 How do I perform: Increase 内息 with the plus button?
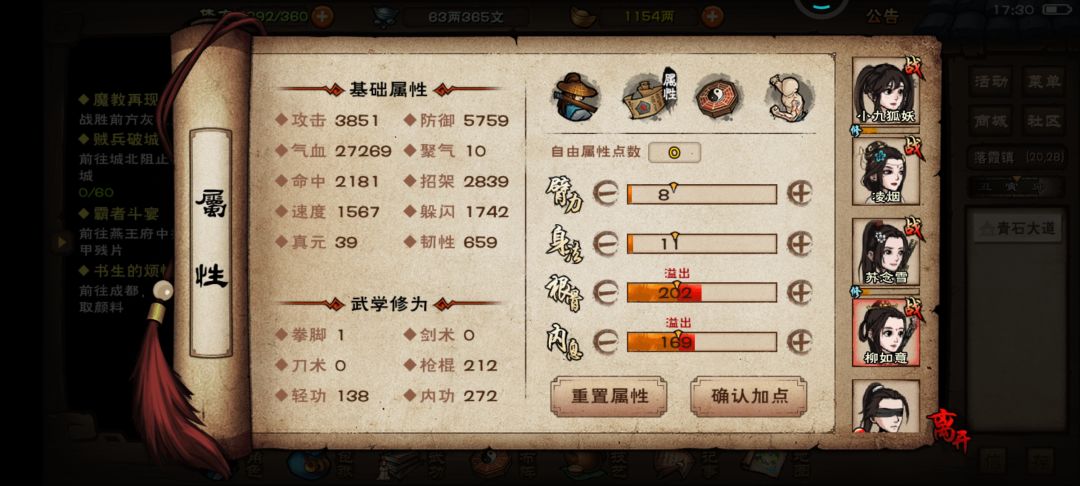point(800,341)
